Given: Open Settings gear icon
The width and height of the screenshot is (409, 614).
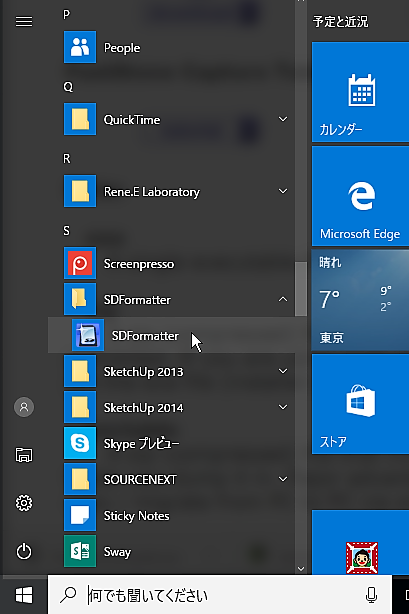Looking at the screenshot, I should click(x=24, y=503).
